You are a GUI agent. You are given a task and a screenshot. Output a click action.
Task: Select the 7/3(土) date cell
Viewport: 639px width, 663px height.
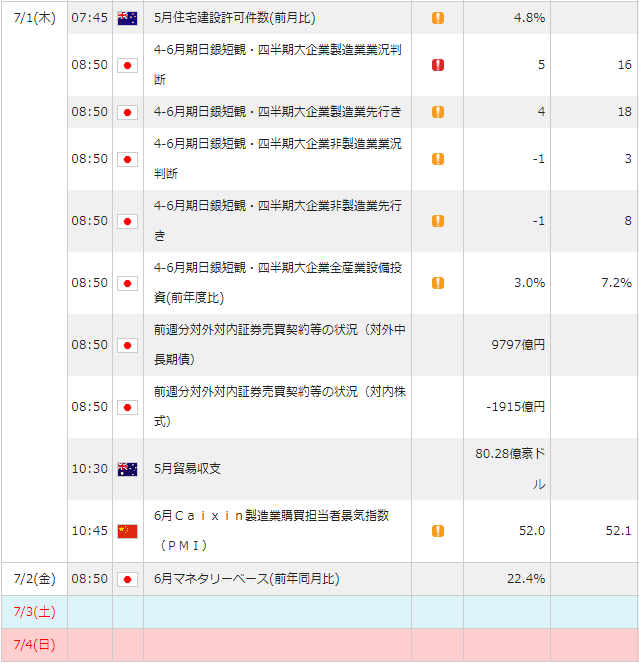point(34,612)
